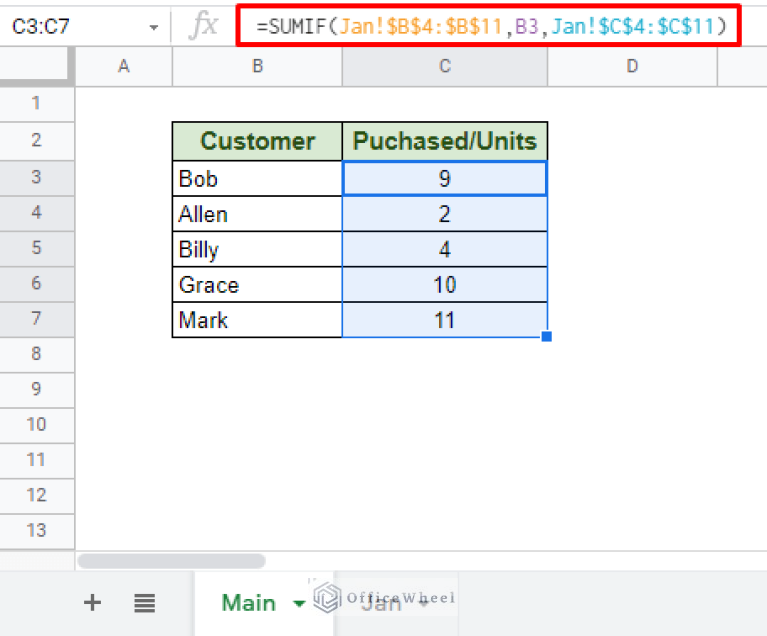Select row 1 header

(x=36, y=103)
